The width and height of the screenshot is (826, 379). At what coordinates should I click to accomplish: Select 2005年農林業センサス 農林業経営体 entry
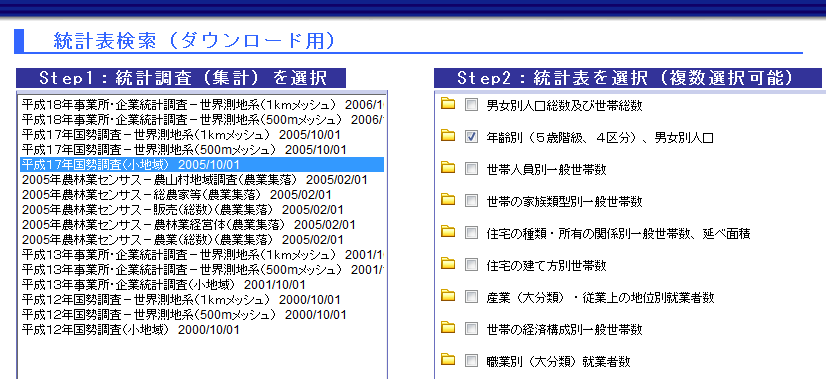[x=202, y=225]
